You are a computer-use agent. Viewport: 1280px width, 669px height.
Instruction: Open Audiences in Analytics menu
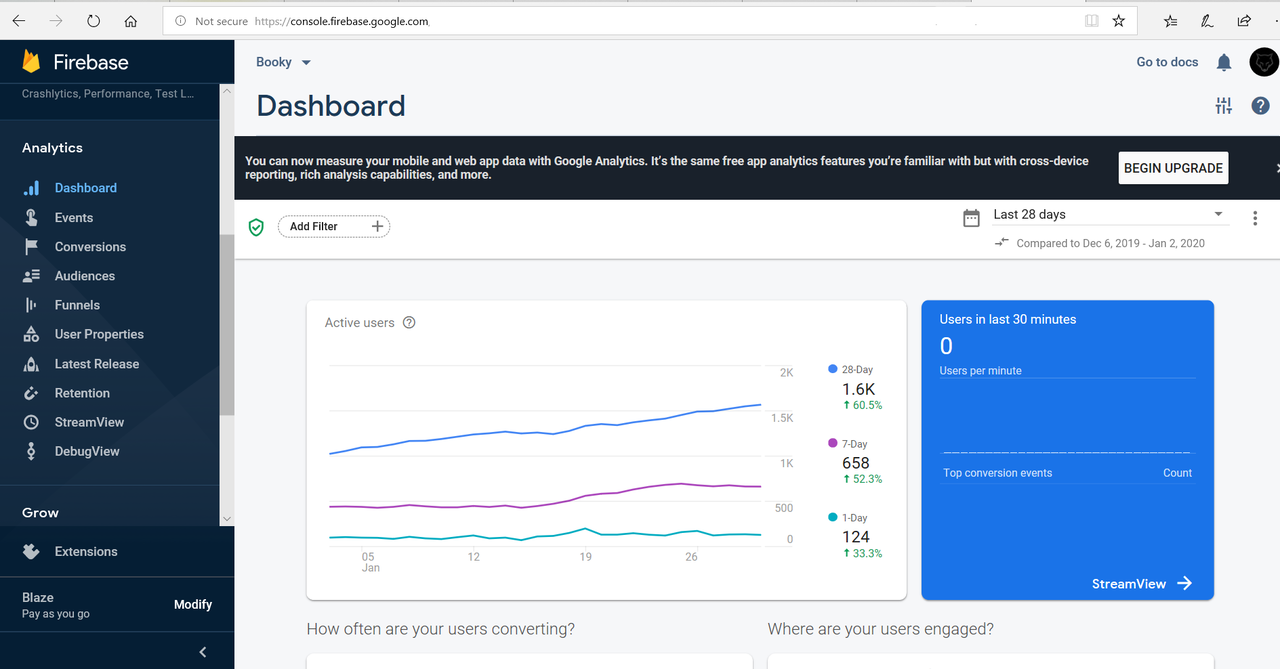(x=85, y=276)
